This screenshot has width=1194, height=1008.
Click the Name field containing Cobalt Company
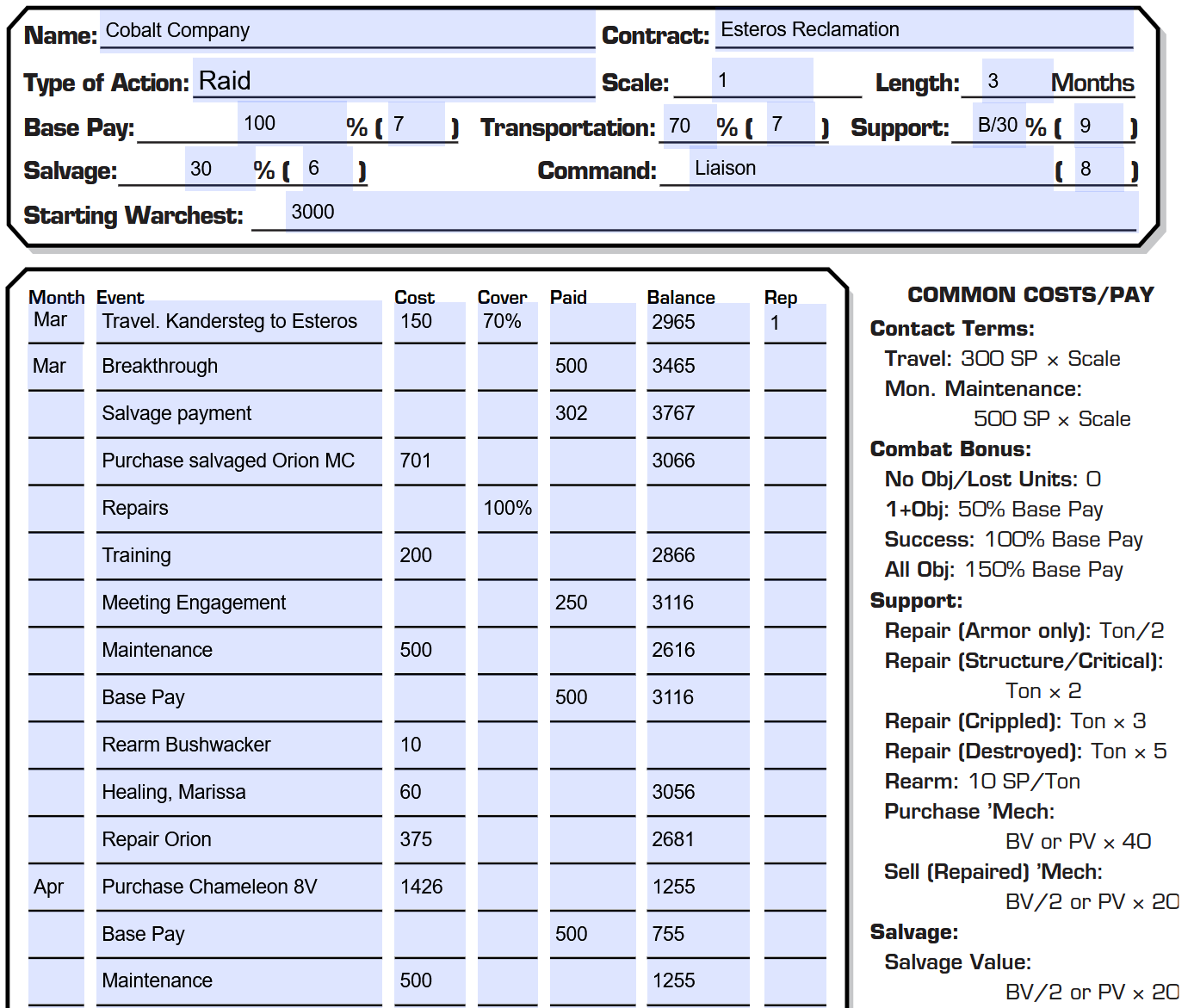347,30
